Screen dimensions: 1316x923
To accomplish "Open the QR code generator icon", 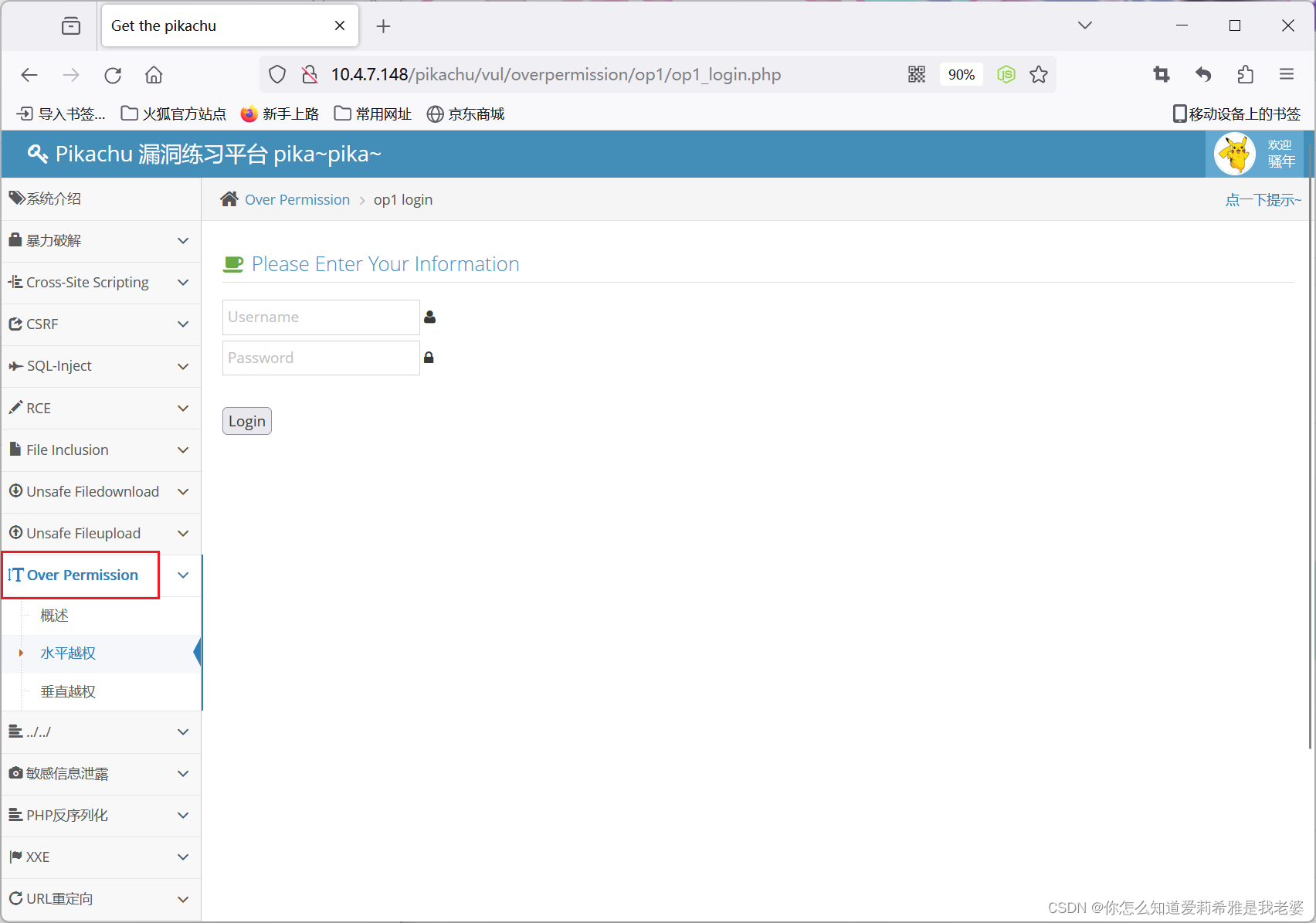I will point(917,75).
